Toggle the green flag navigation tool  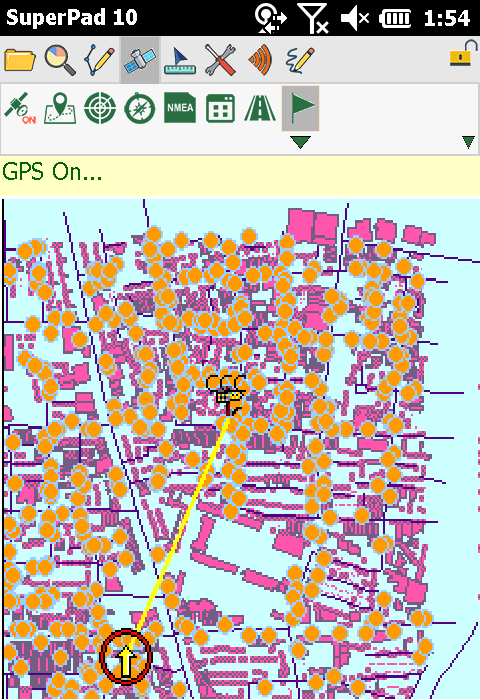pyautogui.click(x=301, y=108)
